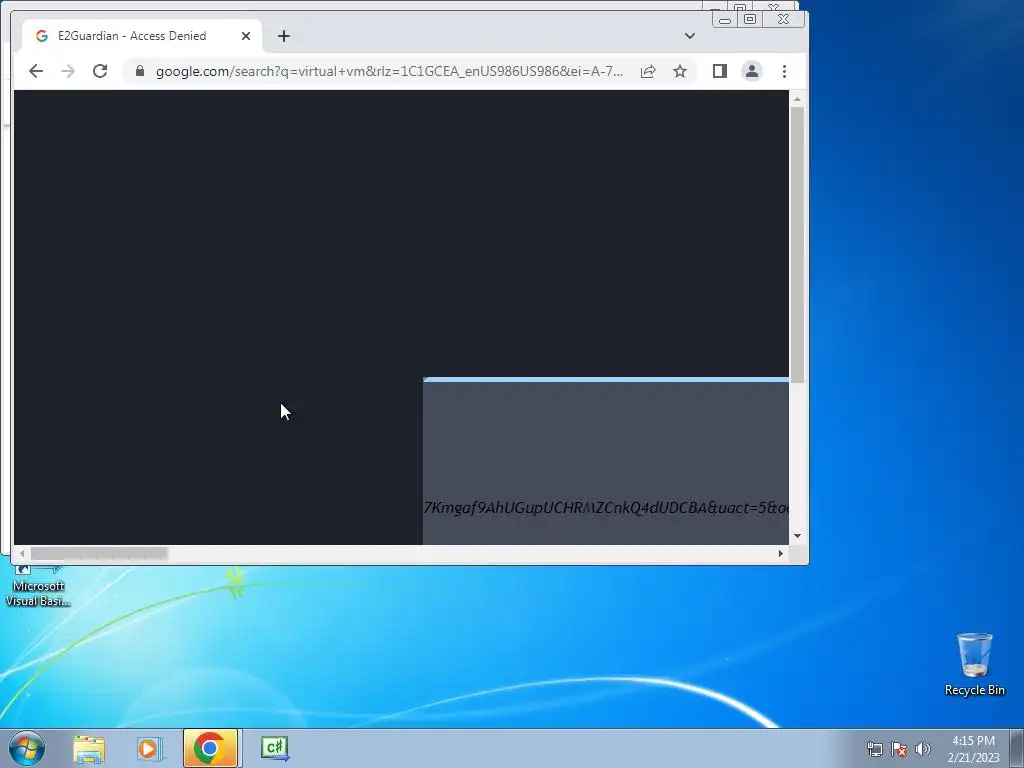Reload the current Chrome page

point(100,71)
